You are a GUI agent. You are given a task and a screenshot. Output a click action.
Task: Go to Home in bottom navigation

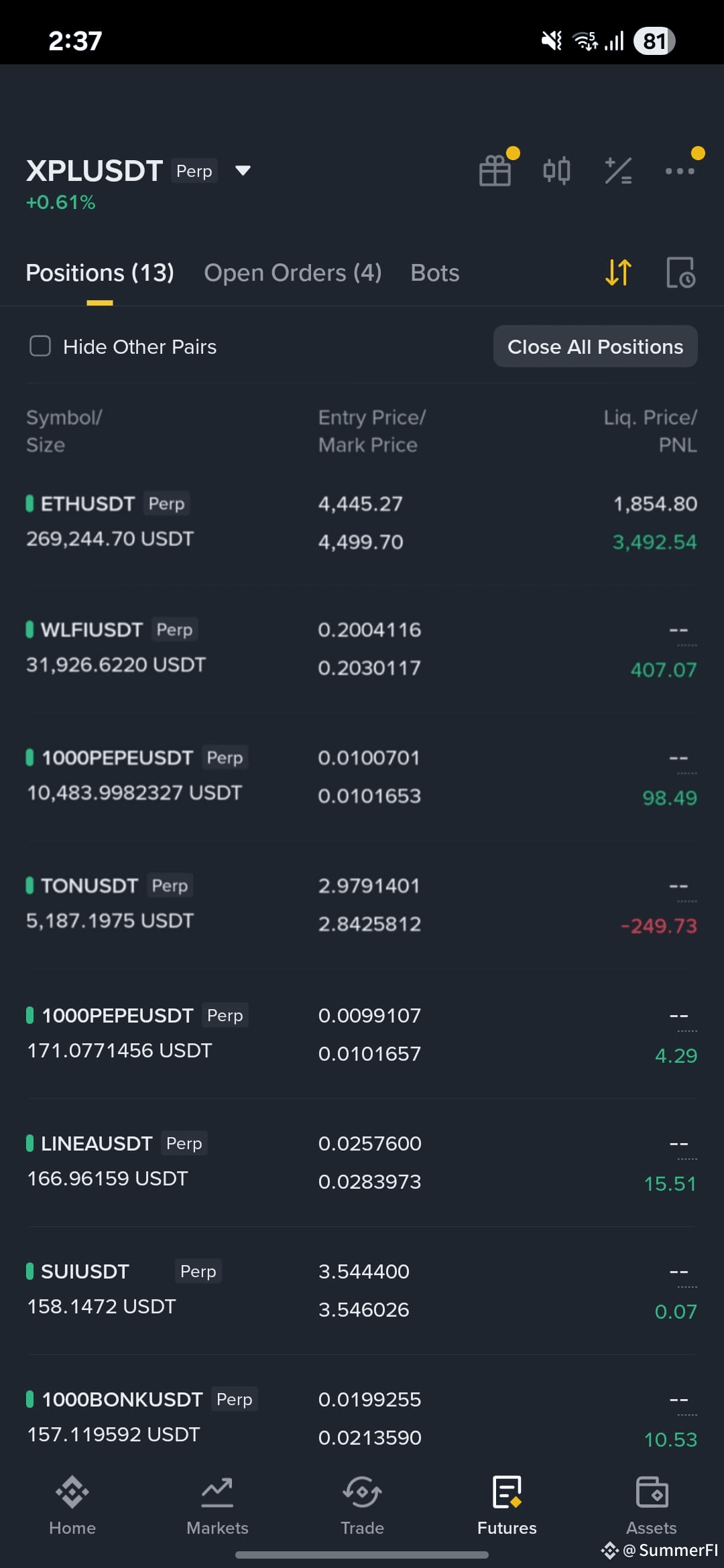click(72, 1506)
